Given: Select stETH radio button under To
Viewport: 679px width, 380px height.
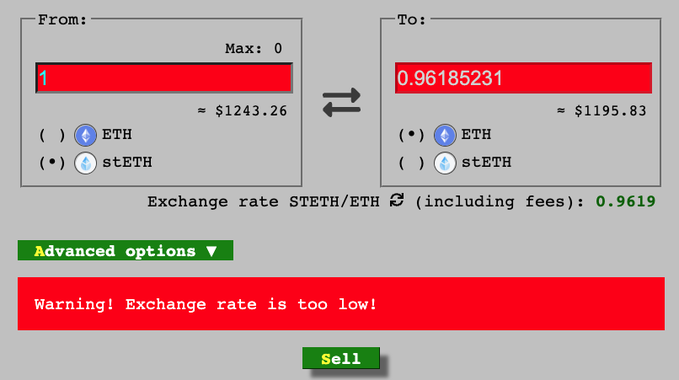Looking at the screenshot, I should [411, 163].
